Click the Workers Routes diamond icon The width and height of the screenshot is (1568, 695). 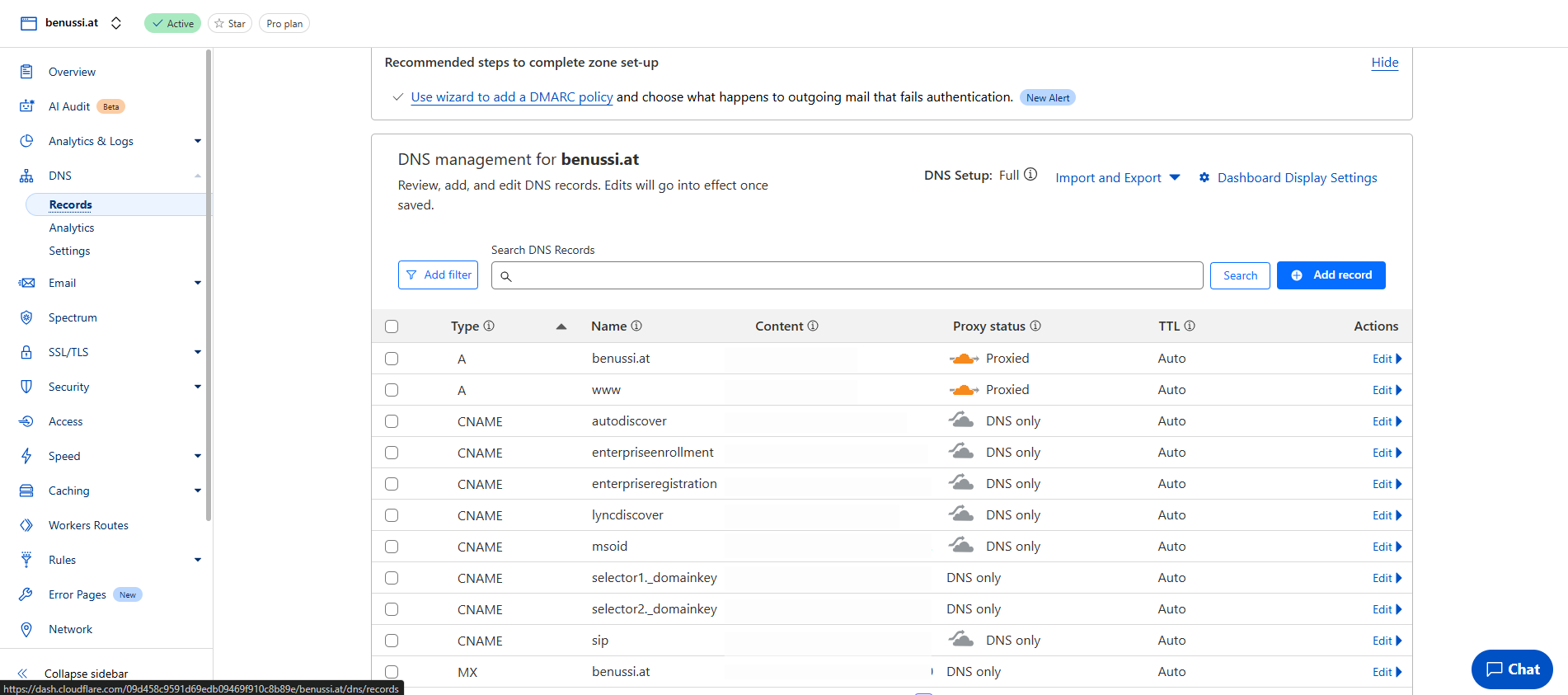click(26, 525)
